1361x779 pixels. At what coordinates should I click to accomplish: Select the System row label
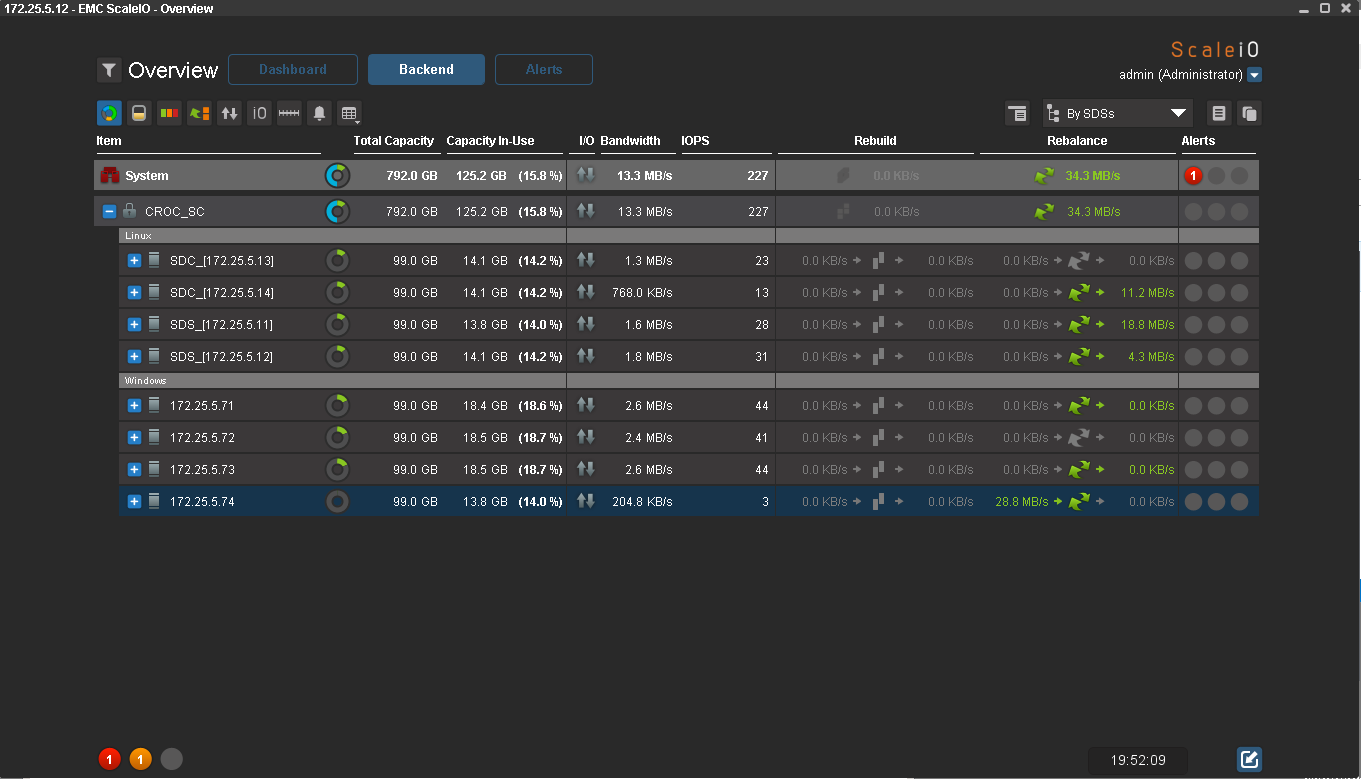(147, 176)
